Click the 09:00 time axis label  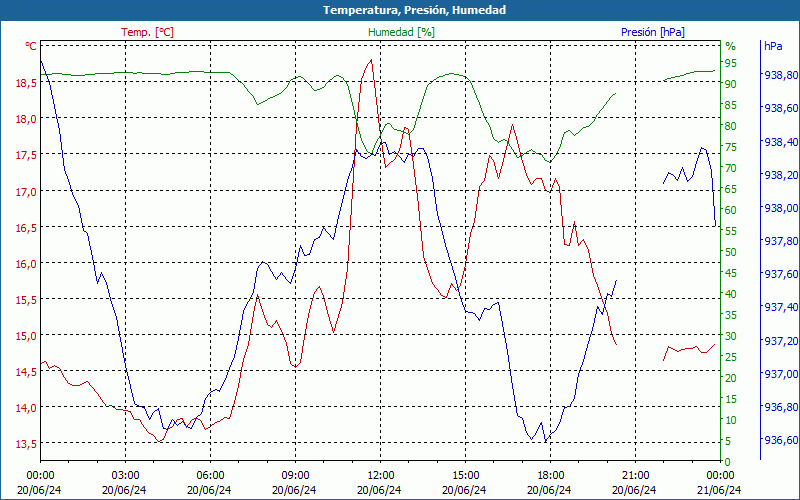[x=295, y=476]
